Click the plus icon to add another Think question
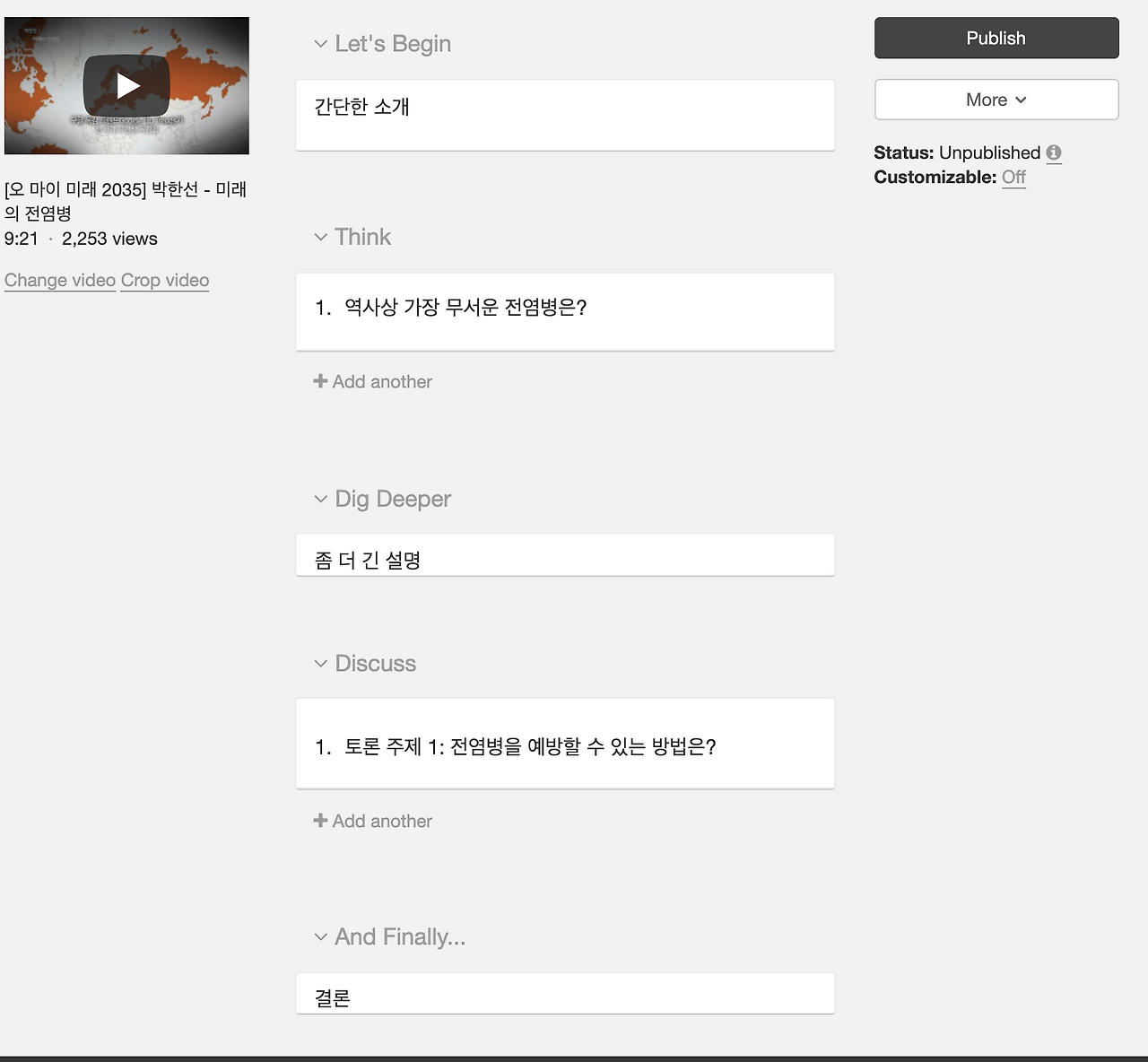The width and height of the screenshot is (1148, 1062). 320,380
